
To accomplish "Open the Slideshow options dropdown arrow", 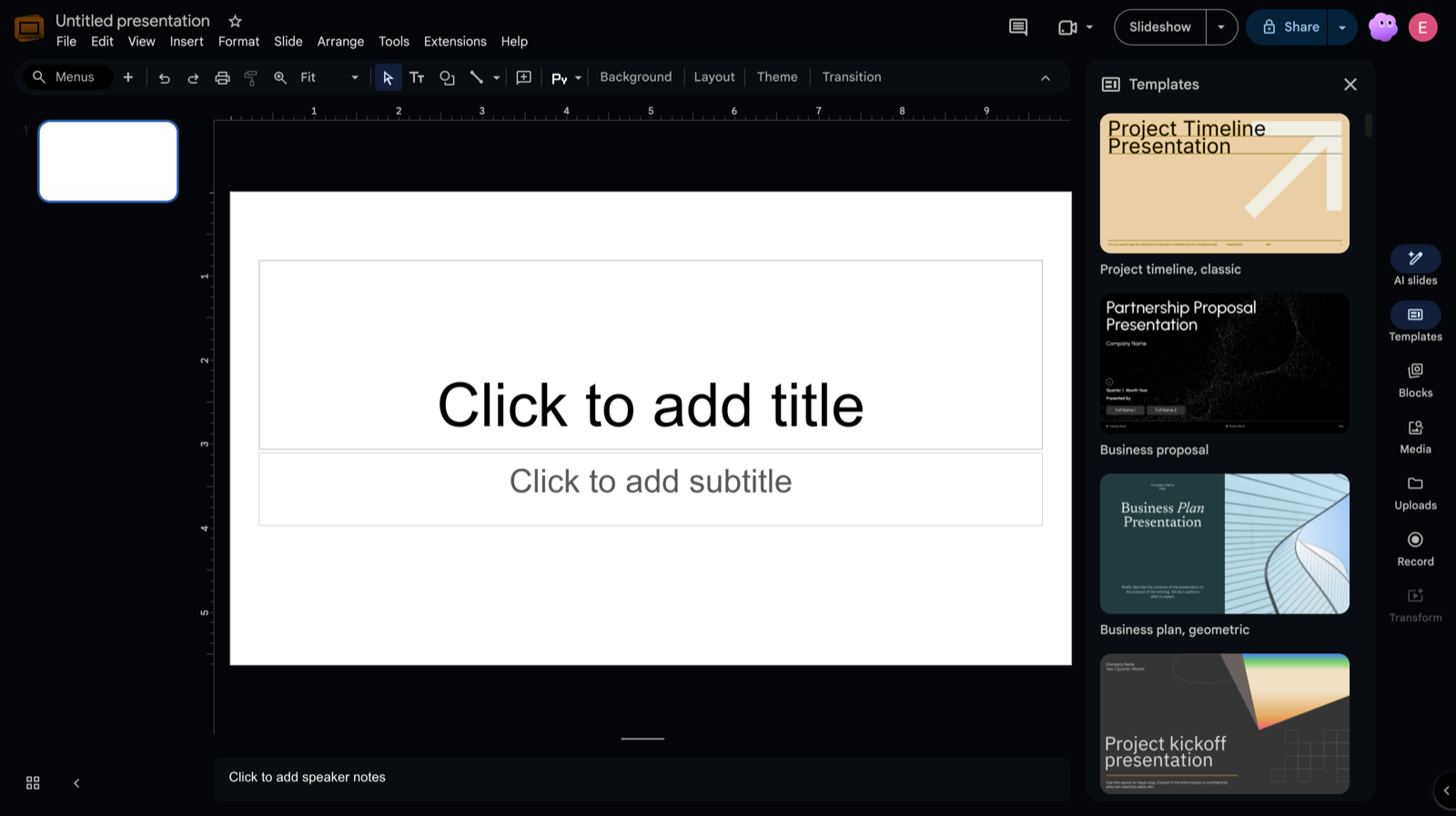I will 1221,27.
